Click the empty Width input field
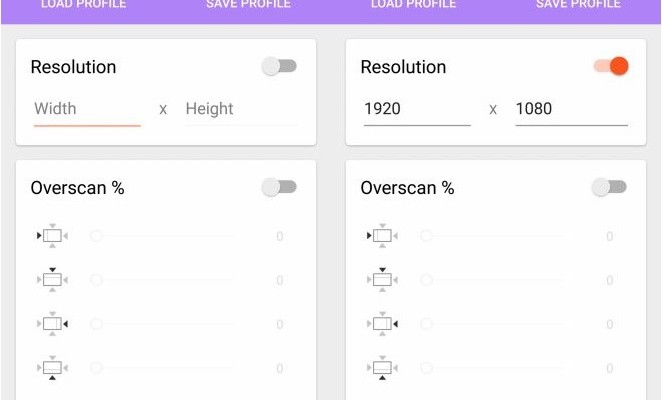The height and width of the screenshot is (400, 662). (x=86, y=109)
